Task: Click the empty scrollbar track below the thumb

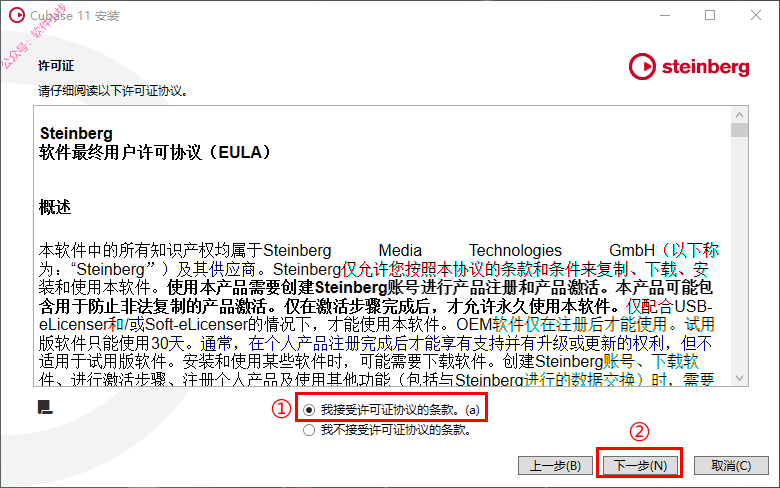Action: (x=740, y=254)
